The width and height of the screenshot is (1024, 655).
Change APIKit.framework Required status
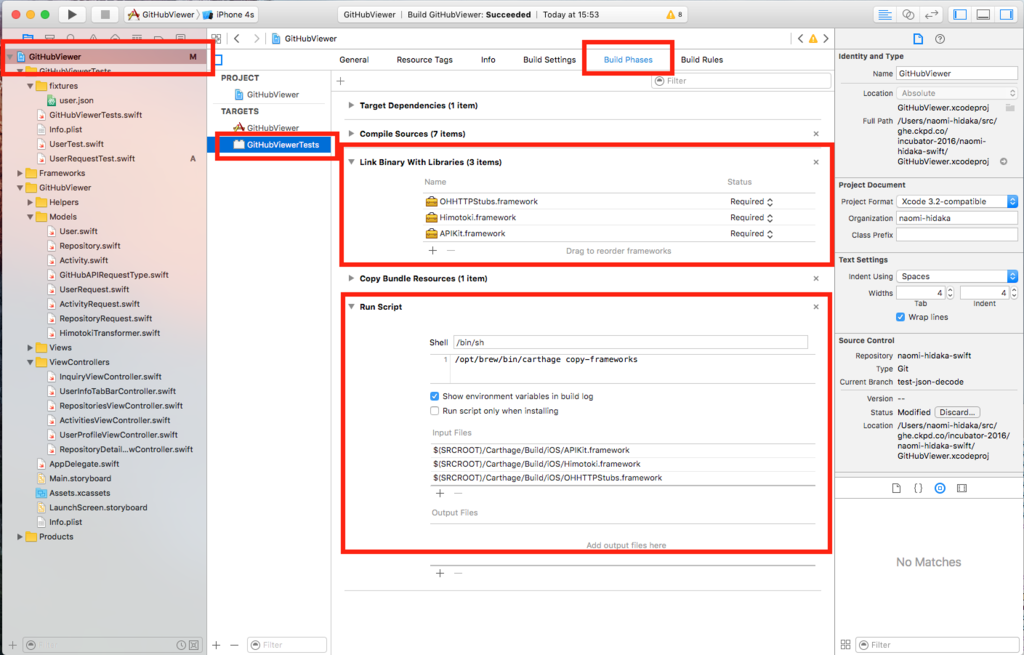click(x=751, y=233)
